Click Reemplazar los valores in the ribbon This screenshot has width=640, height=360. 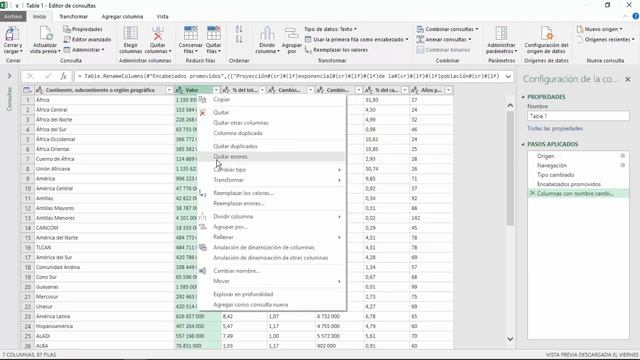pyautogui.click(x=336, y=50)
